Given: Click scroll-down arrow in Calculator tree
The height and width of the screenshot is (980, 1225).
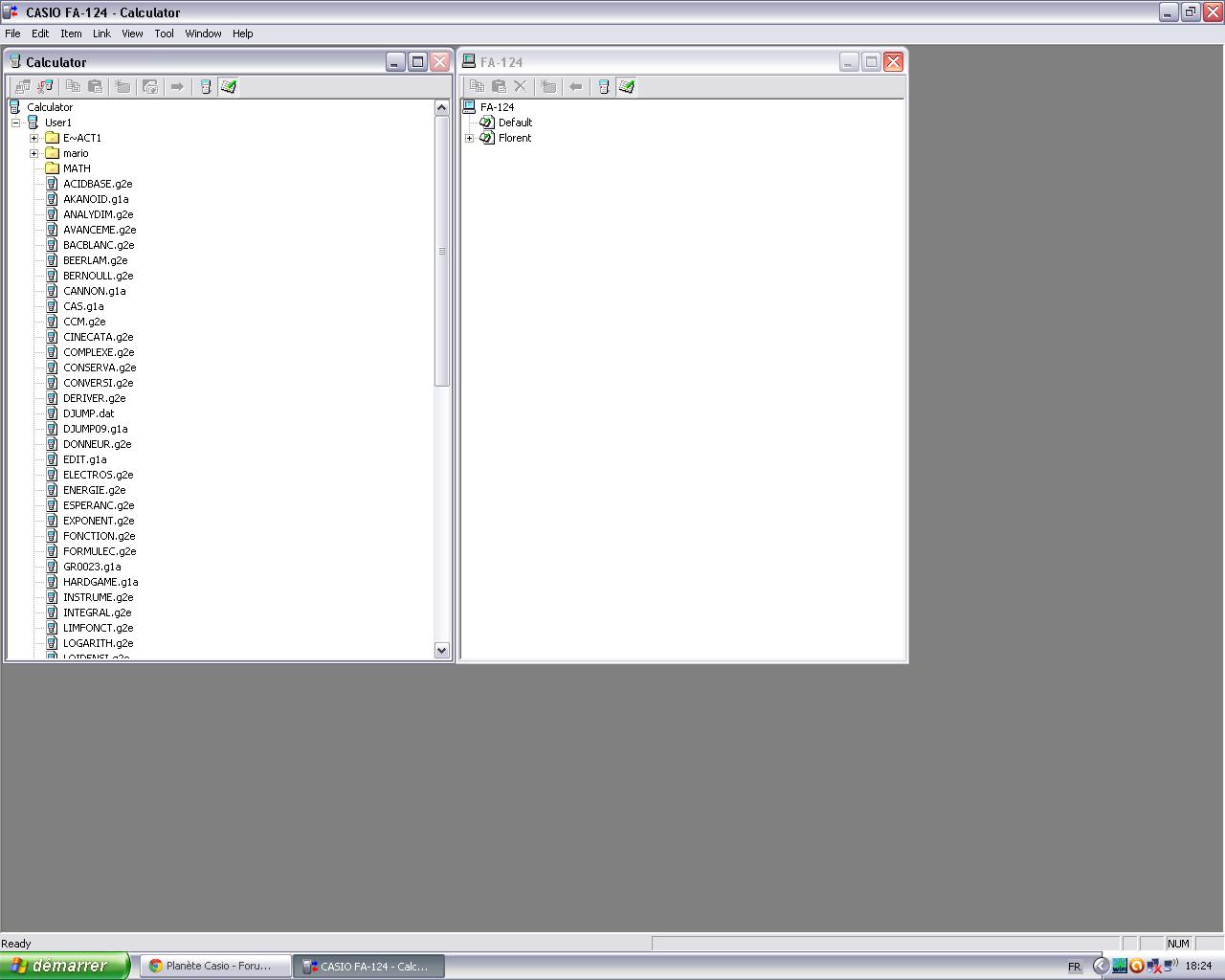Looking at the screenshot, I should 441,650.
